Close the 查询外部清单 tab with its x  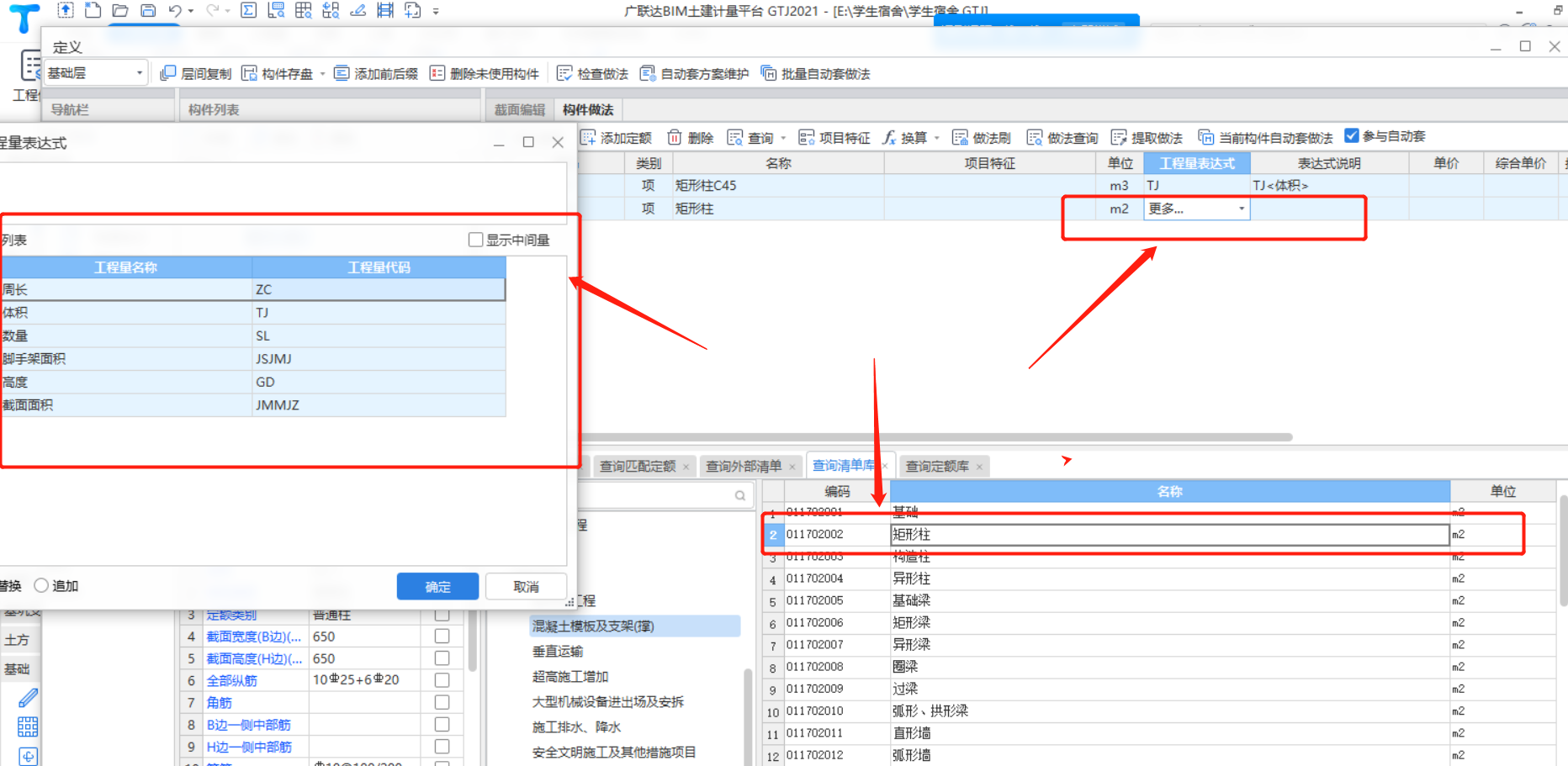coord(792,467)
